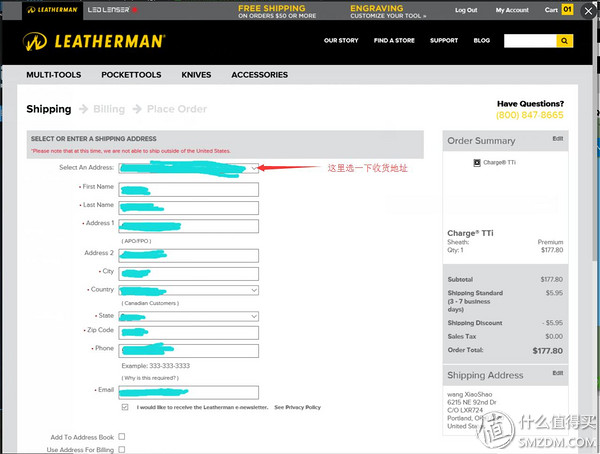Switch to the LED Lenser brand tab

(x=112, y=10)
